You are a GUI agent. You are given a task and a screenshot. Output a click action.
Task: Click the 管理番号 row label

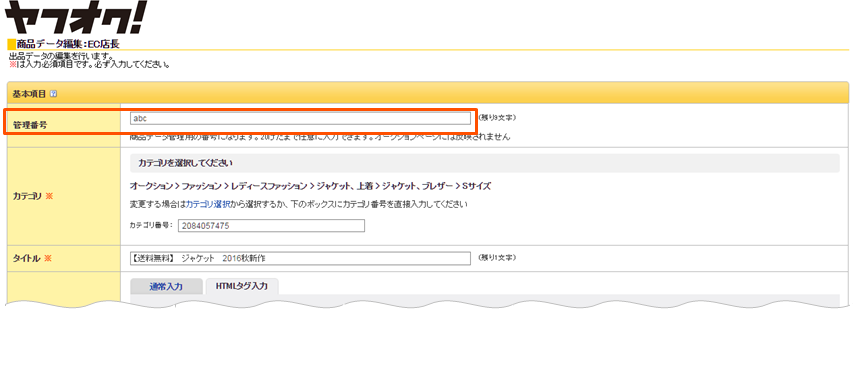click(x=30, y=125)
